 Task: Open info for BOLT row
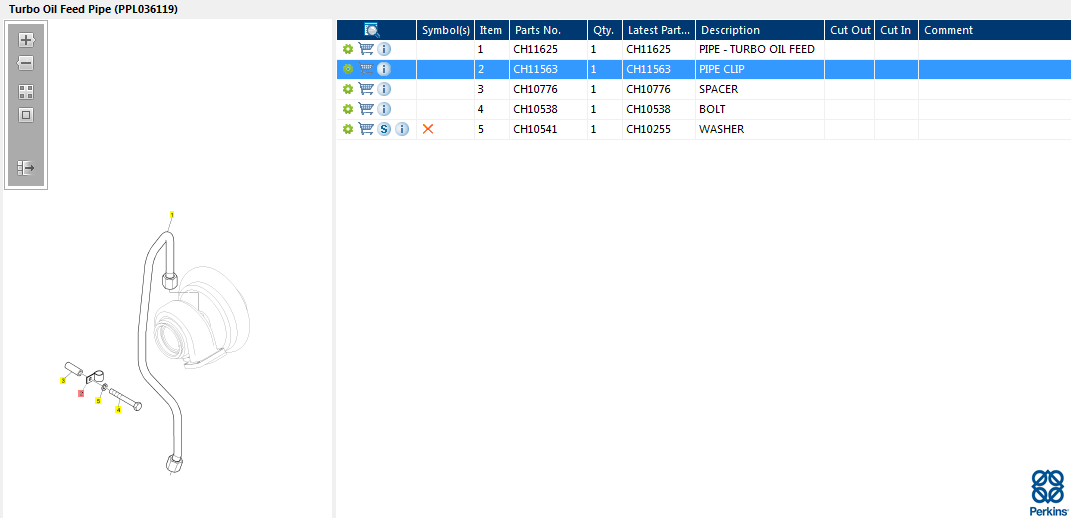point(384,109)
